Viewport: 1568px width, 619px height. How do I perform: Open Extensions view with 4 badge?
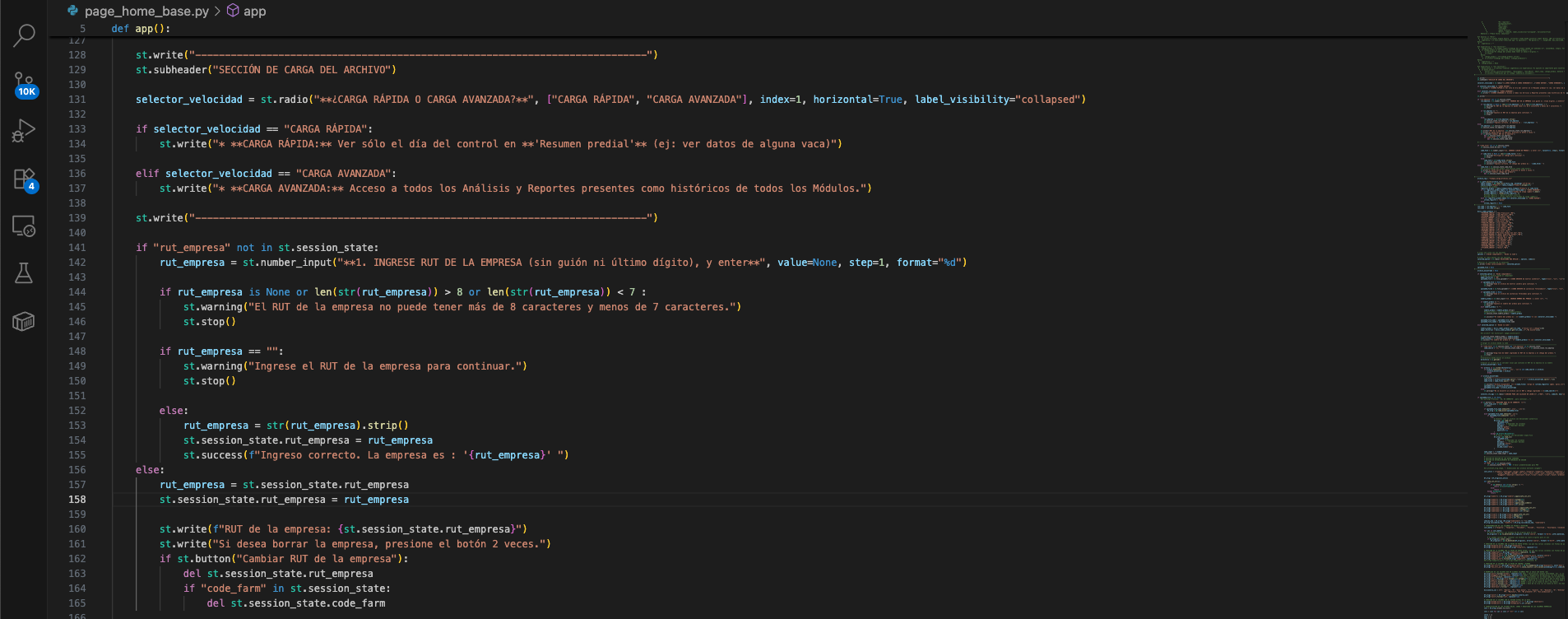[x=24, y=179]
